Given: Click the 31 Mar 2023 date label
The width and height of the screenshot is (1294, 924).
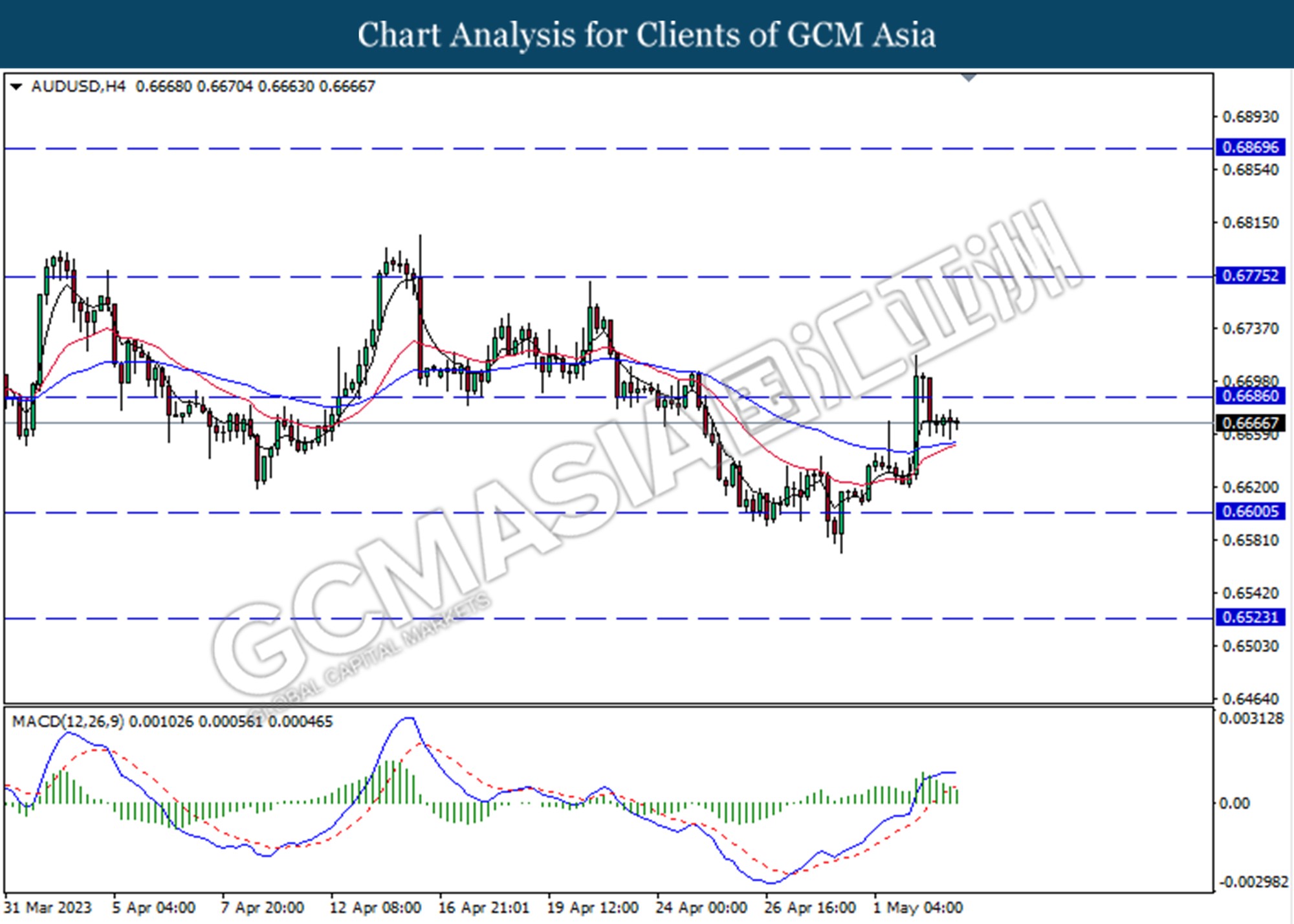Looking at the screenshot, I should (x=48, y=908).
